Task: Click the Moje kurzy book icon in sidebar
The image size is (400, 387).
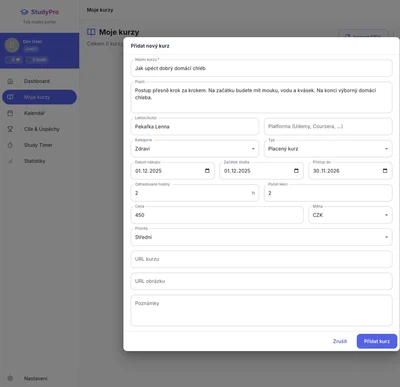Action: pos(10,97)
